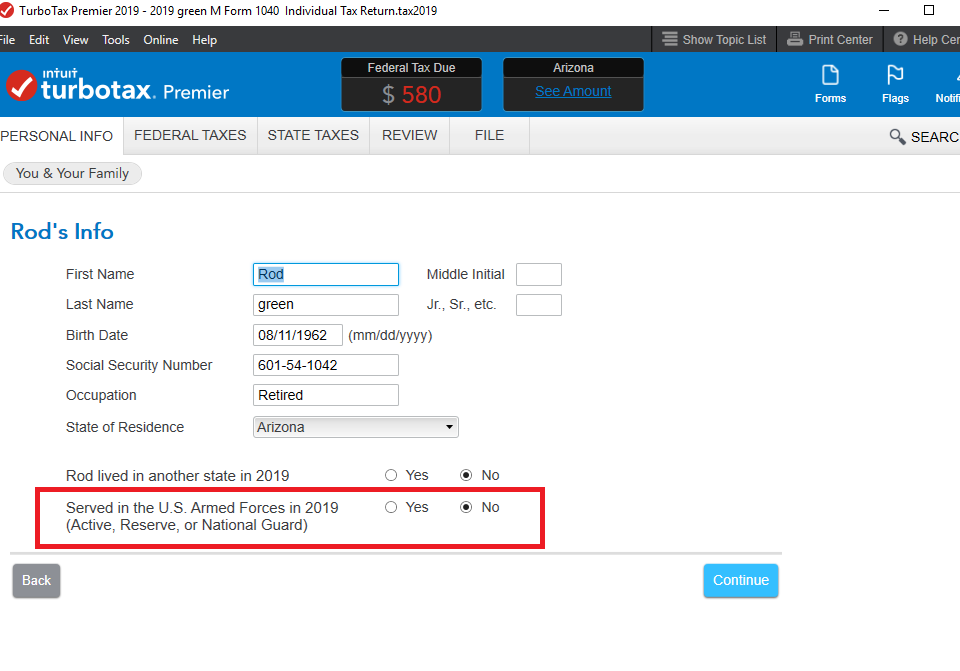Minimize the TurboTax window
960x671 pixels.
pos(884,10)
